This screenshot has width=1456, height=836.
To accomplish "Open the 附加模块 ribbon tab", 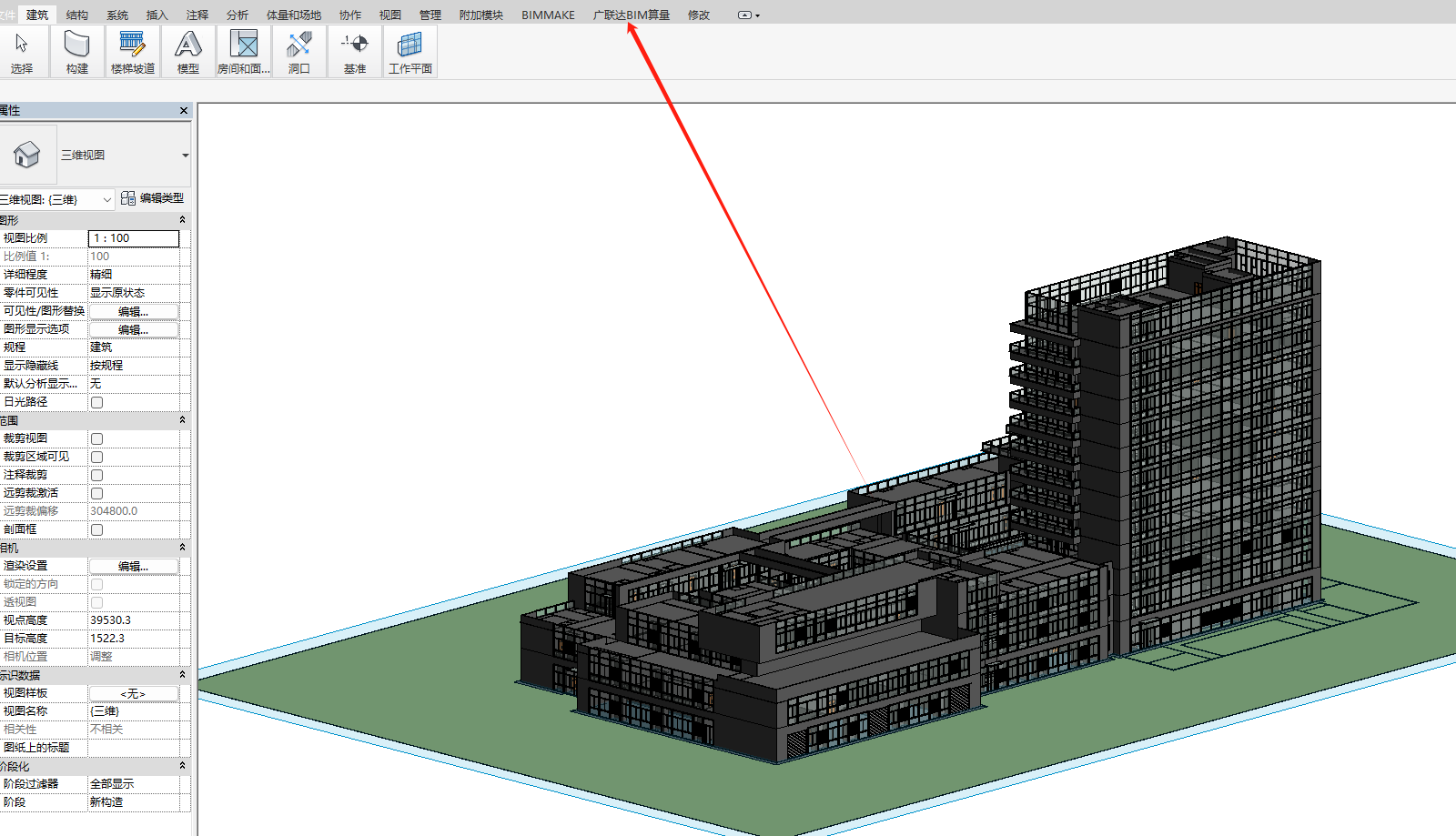I will pos(481,15).
